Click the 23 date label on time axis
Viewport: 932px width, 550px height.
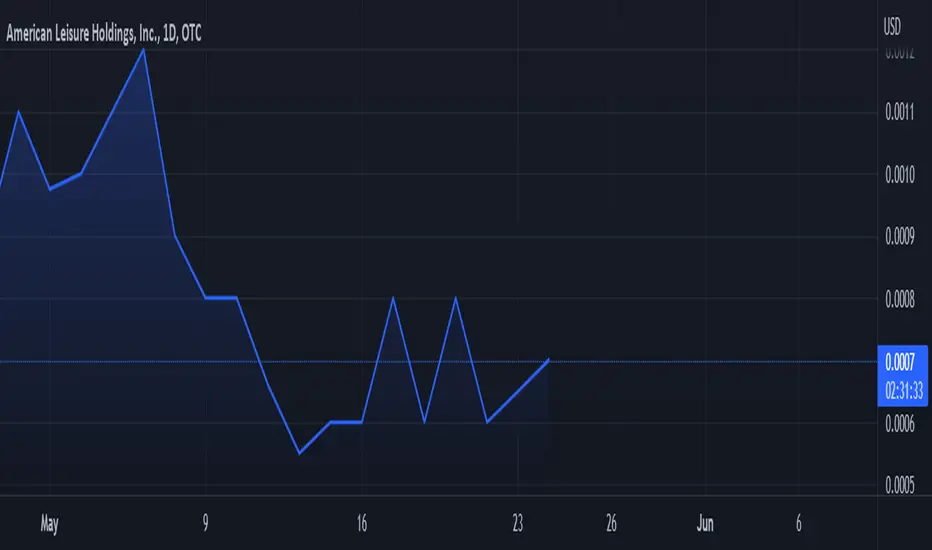[x=518, y=523]
